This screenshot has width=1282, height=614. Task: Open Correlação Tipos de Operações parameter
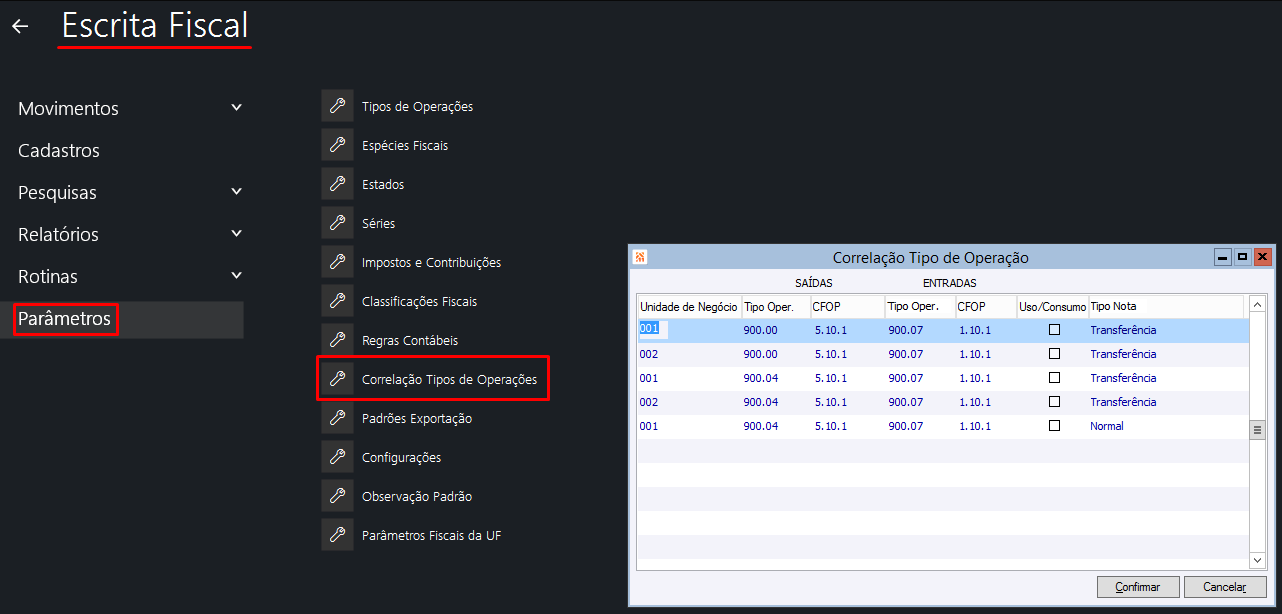pos(449,379)
